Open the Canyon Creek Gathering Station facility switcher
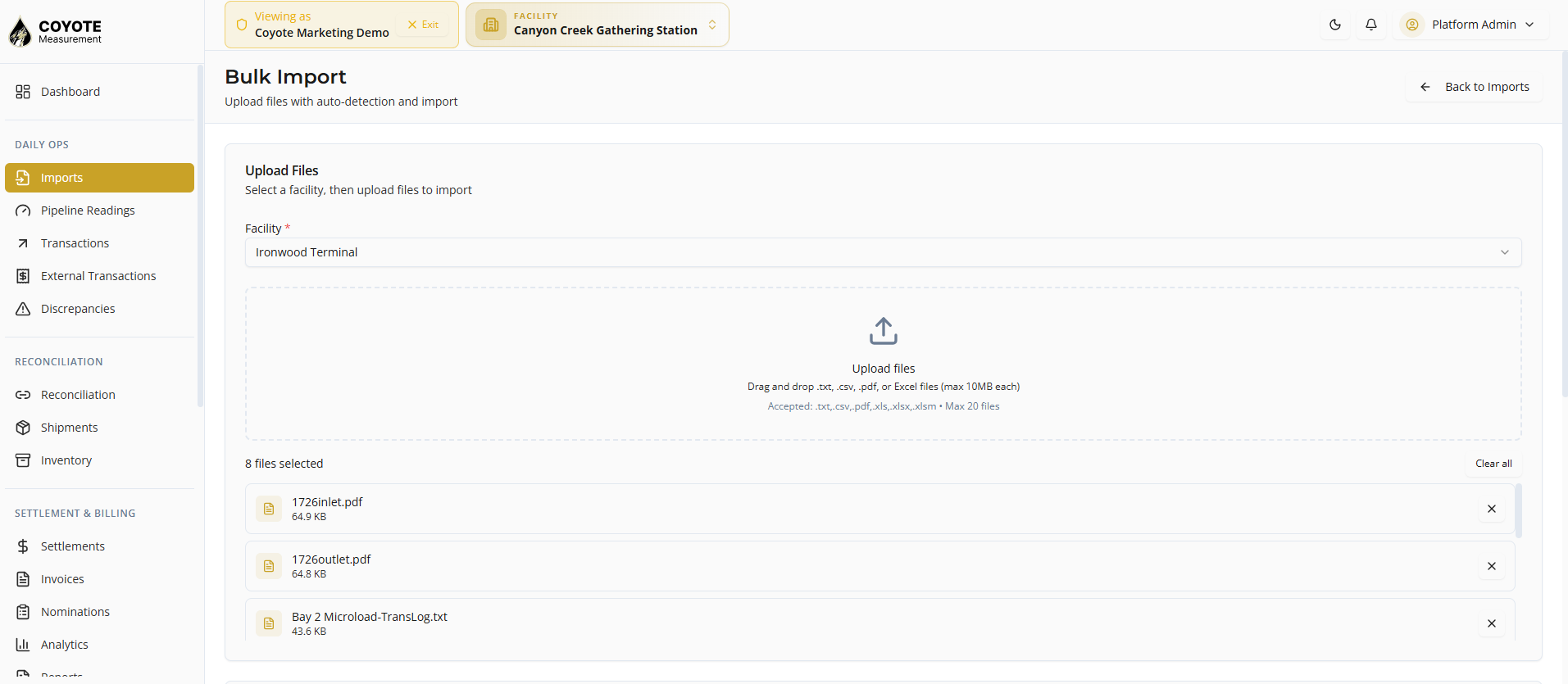1568x684 pixels. point(597,25)
